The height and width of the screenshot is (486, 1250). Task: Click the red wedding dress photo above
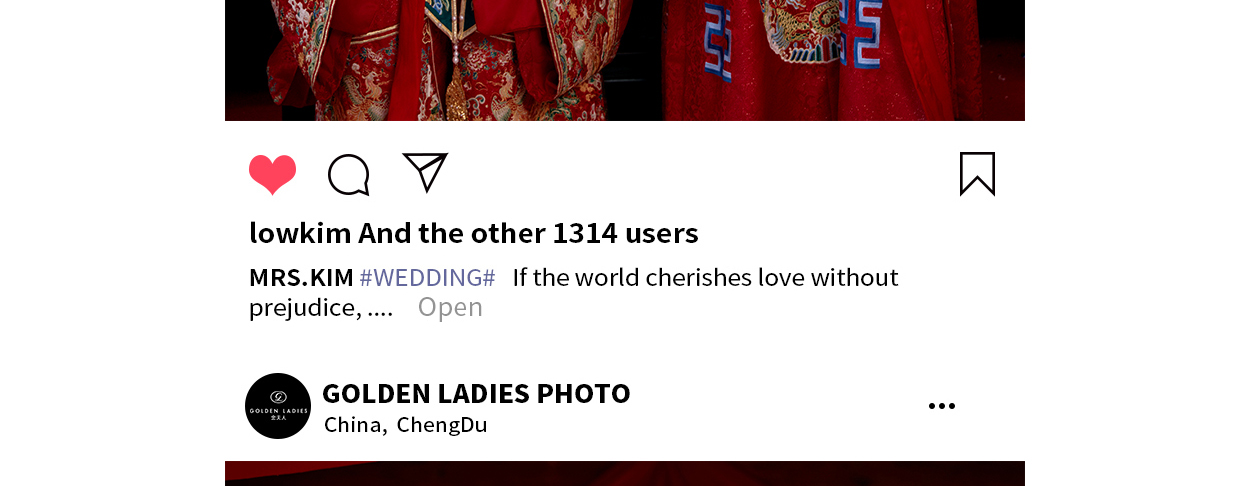[x=625, y=60]
